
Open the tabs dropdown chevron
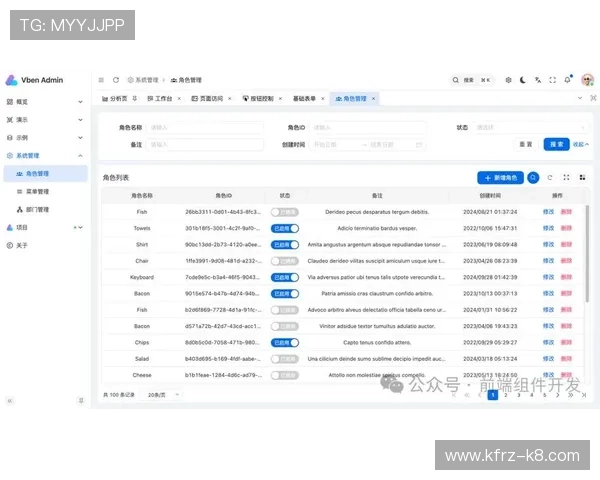[x=580, y=98]
